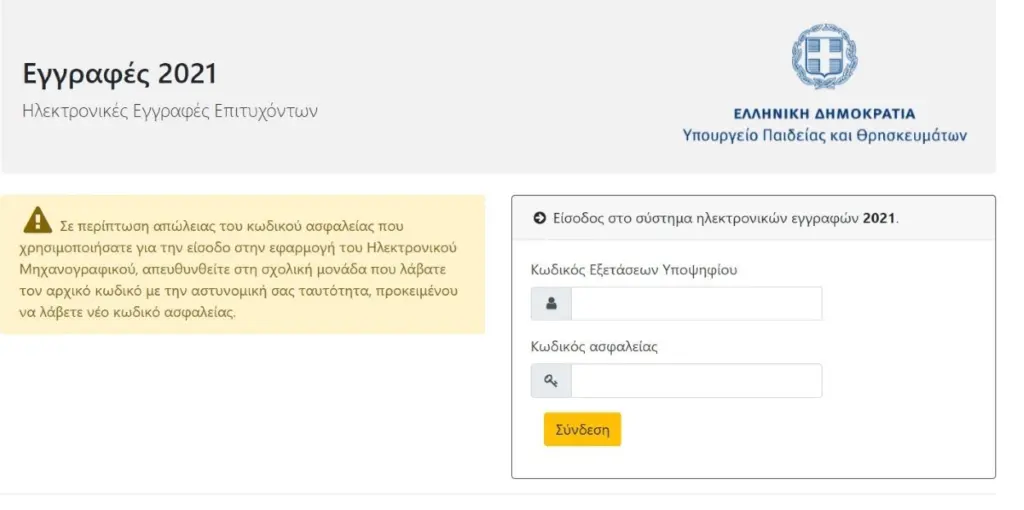The image size is (1024, 510).
Task: Click the Greek coat of arms emblem
Action: coord(825,57)
